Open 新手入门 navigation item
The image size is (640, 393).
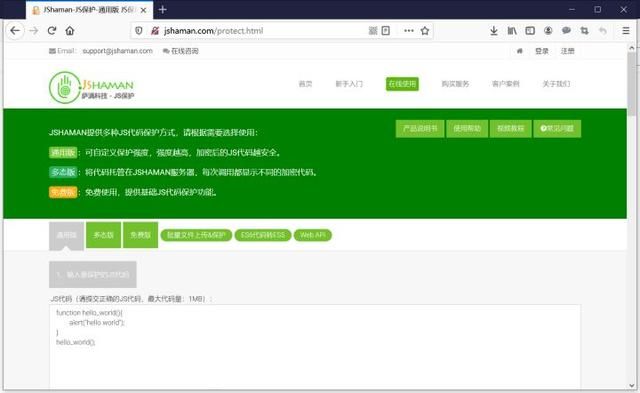point(349,84)
